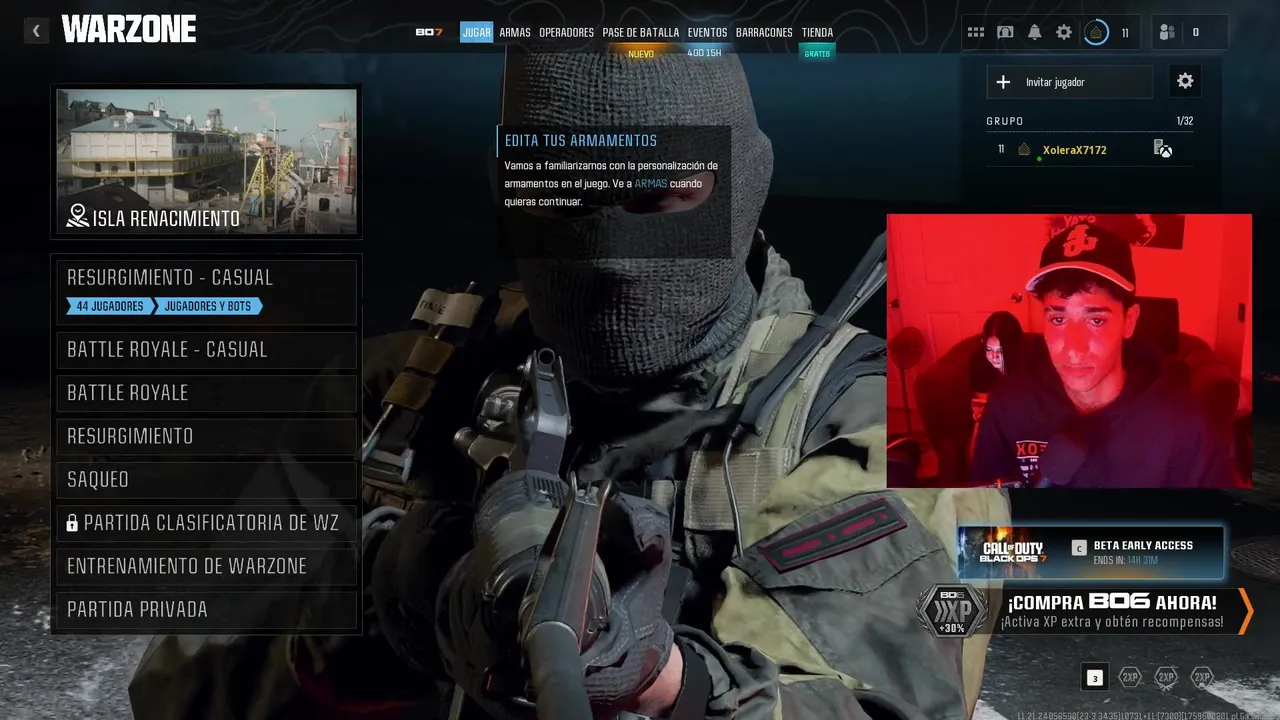Click the plus icon to invite player
The image size is (1280, 720).
[1004, 82]
